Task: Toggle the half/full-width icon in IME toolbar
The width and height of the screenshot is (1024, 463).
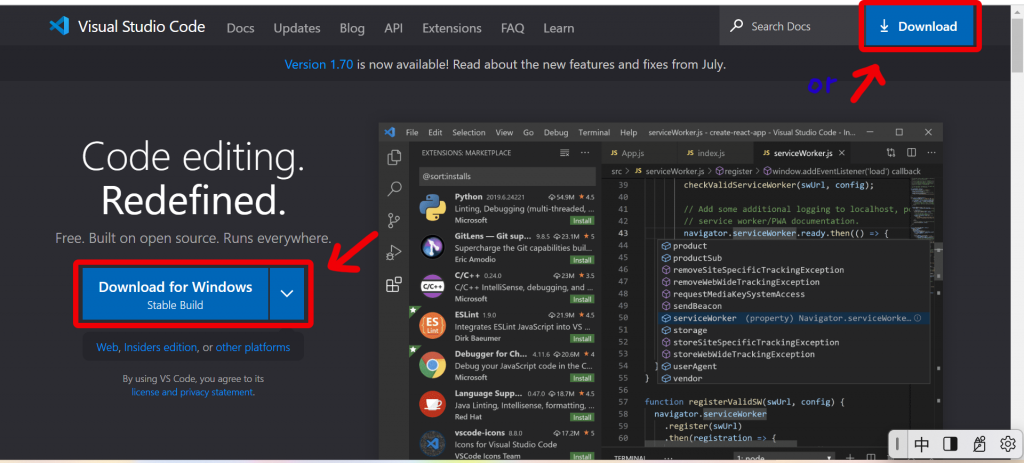Action: tap(950, 445)
